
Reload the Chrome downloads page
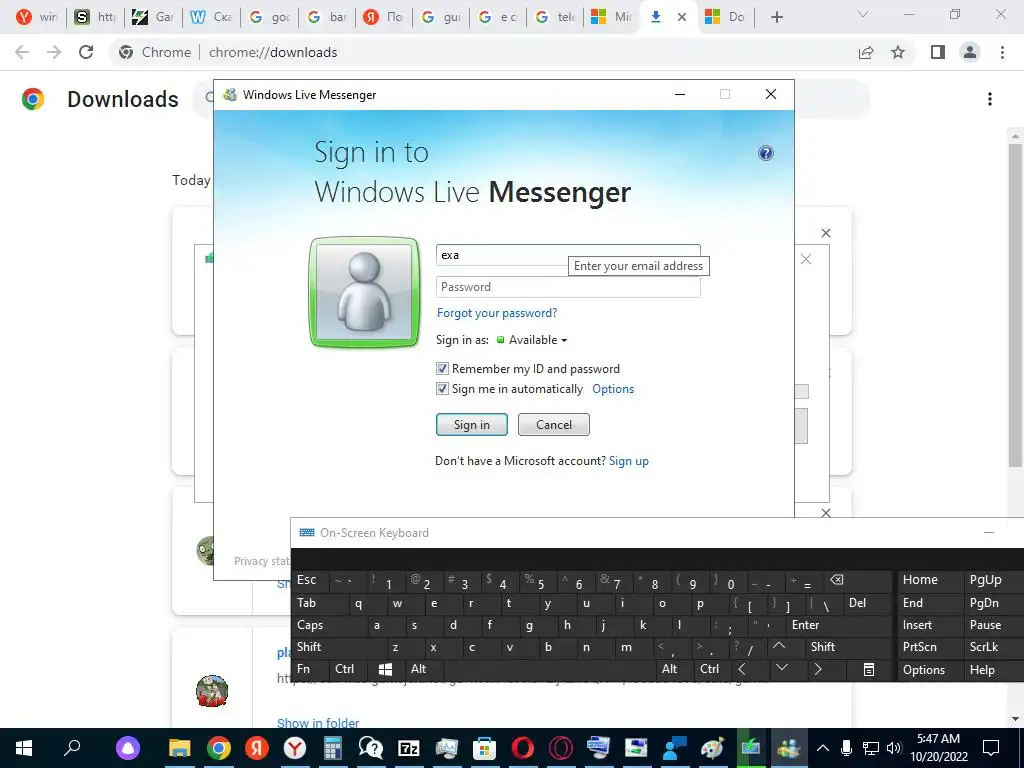click(86, 52)
